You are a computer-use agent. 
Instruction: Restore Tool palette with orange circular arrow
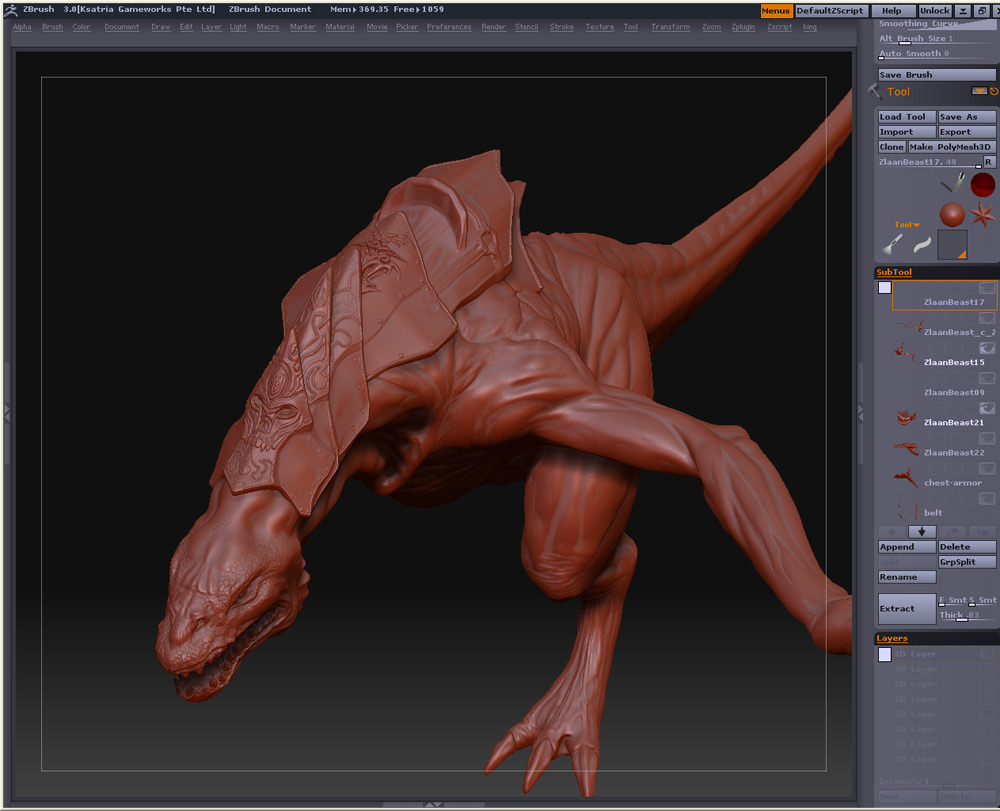tap(994, 91)
